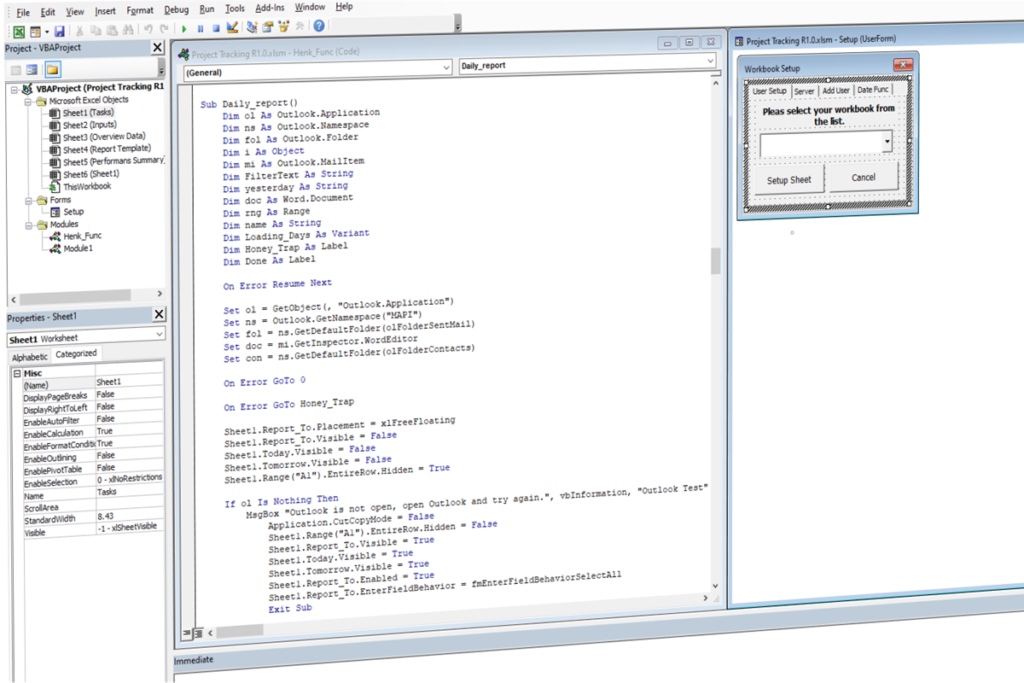Click the Undo icon in the toolbar
Image resolution: width=1024 pixels, height=683 pixels.
pos(148,29)
